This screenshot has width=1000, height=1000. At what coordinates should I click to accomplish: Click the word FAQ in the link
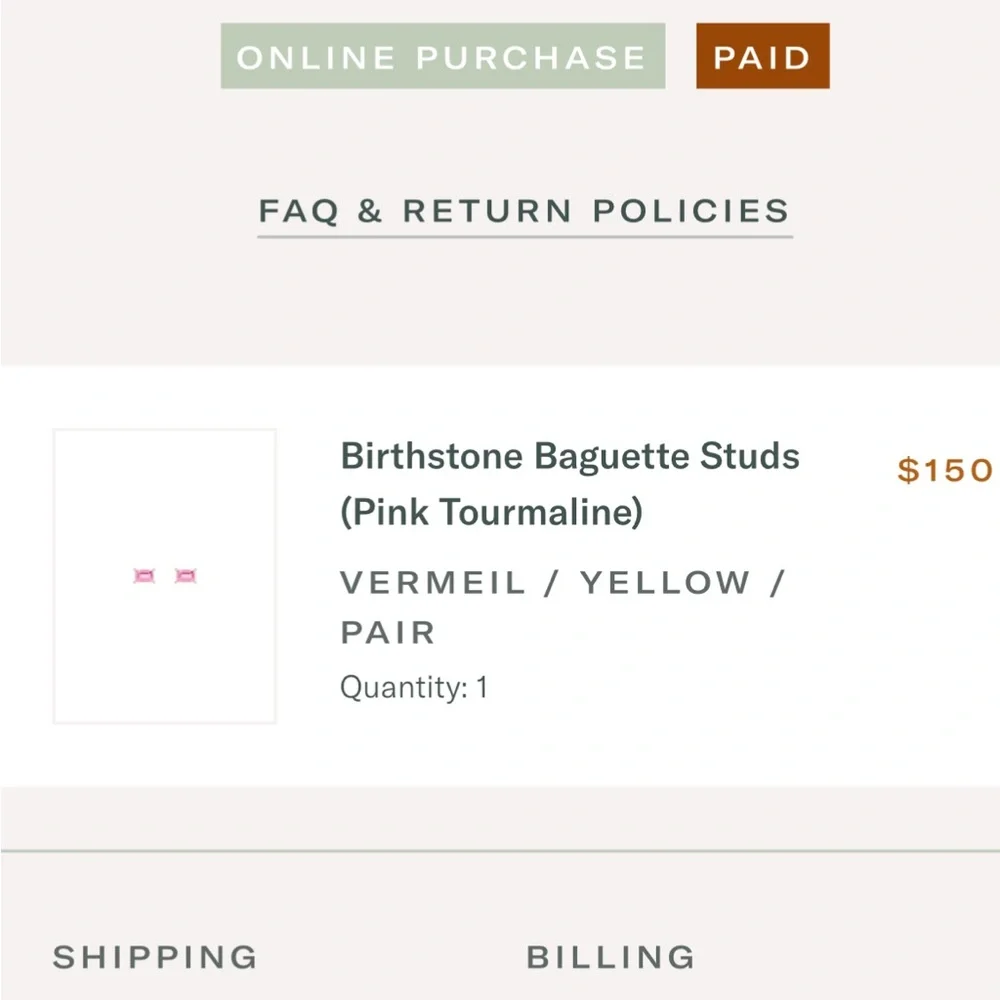(298, 211)
